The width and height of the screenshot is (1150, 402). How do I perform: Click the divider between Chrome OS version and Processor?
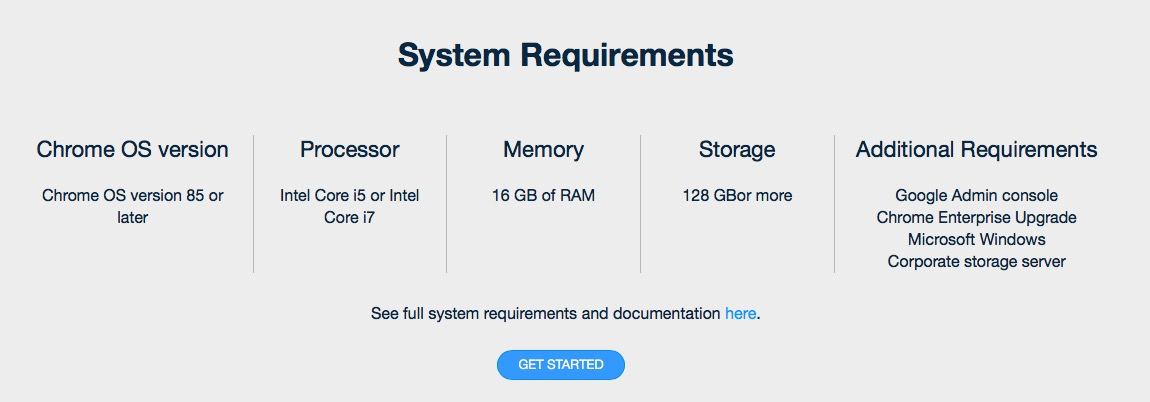[x=254, y=204]
